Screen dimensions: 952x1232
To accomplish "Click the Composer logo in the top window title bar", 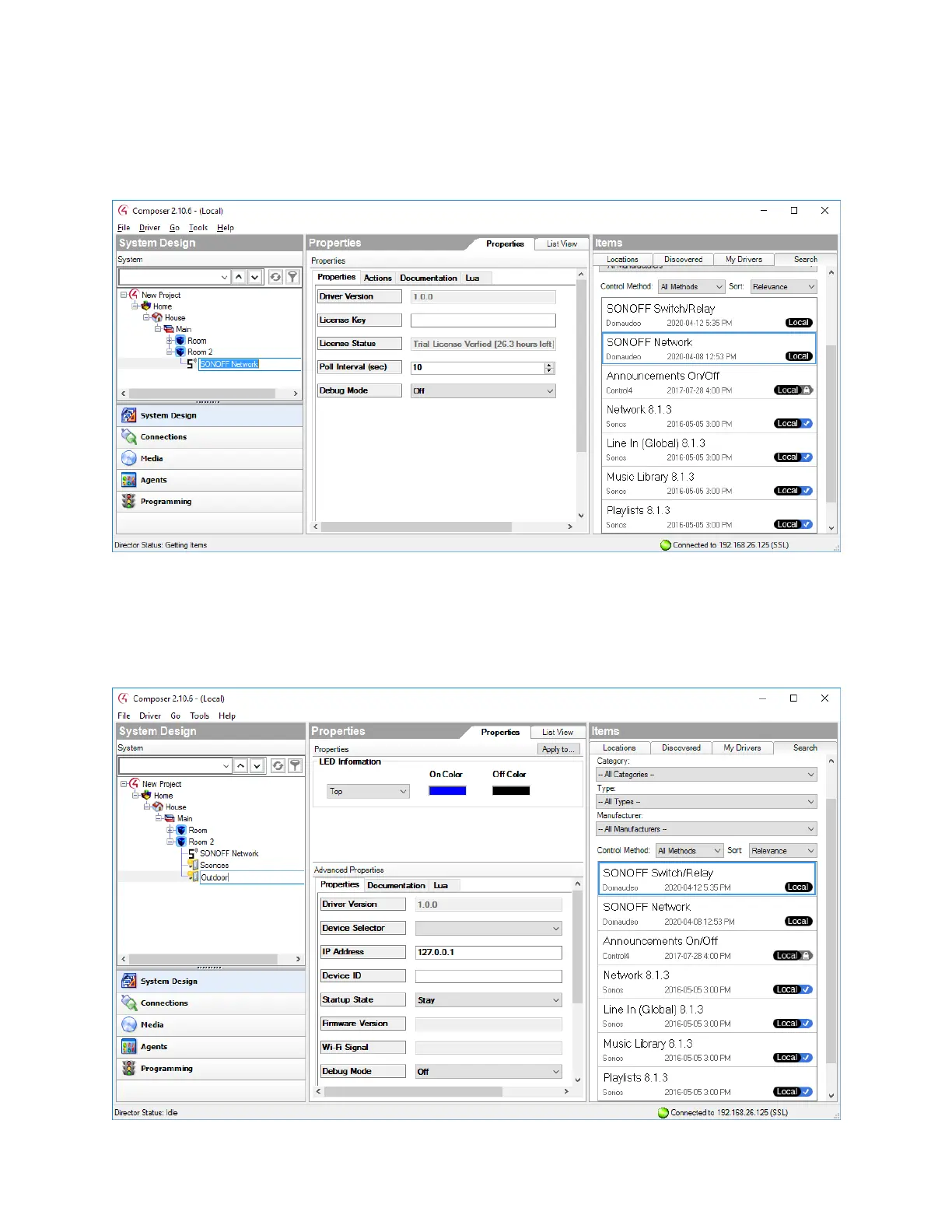I will tap(123, 210).
